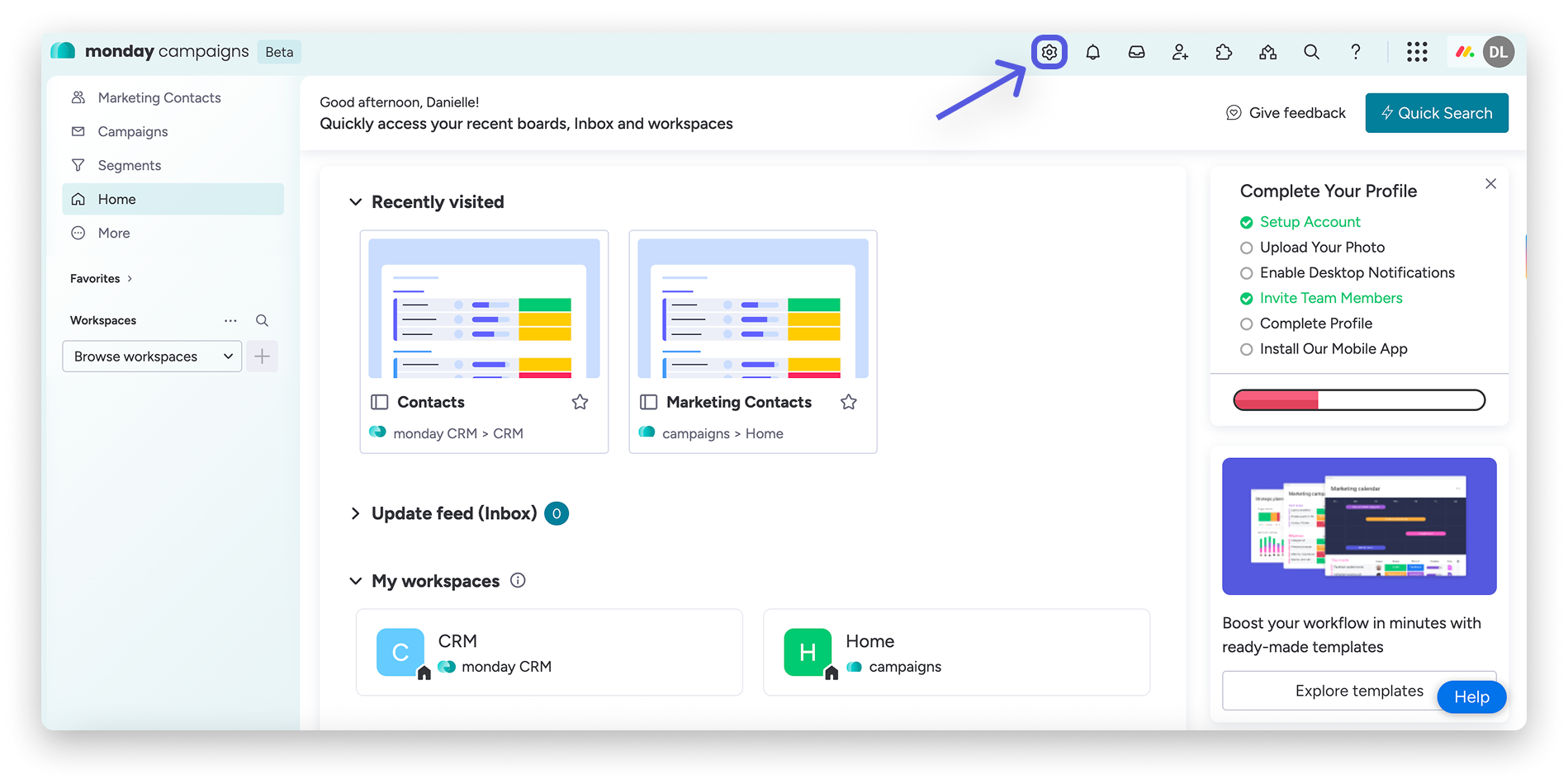The width and height of the screenshot is (1568, 784).
Task: Close the Complete Your Profile panel
Action: click(1490, 183)
